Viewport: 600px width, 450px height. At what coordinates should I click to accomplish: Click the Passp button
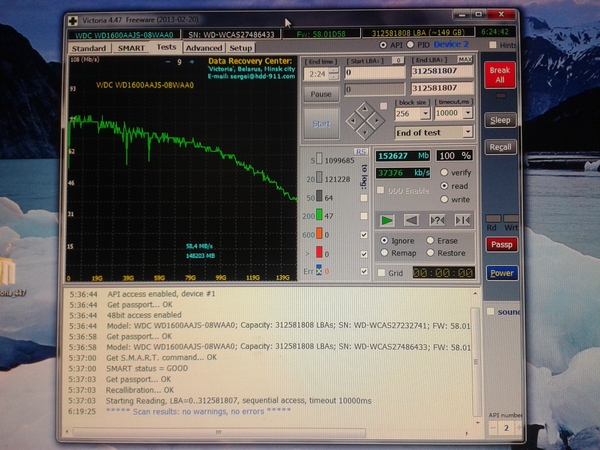(x=501, y=244)
